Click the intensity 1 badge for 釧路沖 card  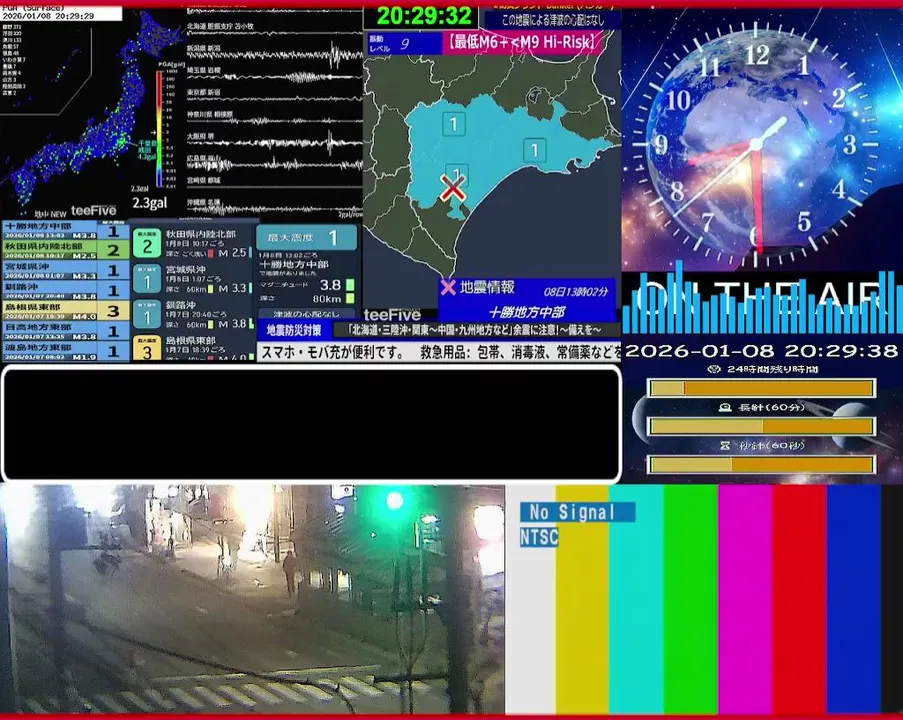pos(147,315)
